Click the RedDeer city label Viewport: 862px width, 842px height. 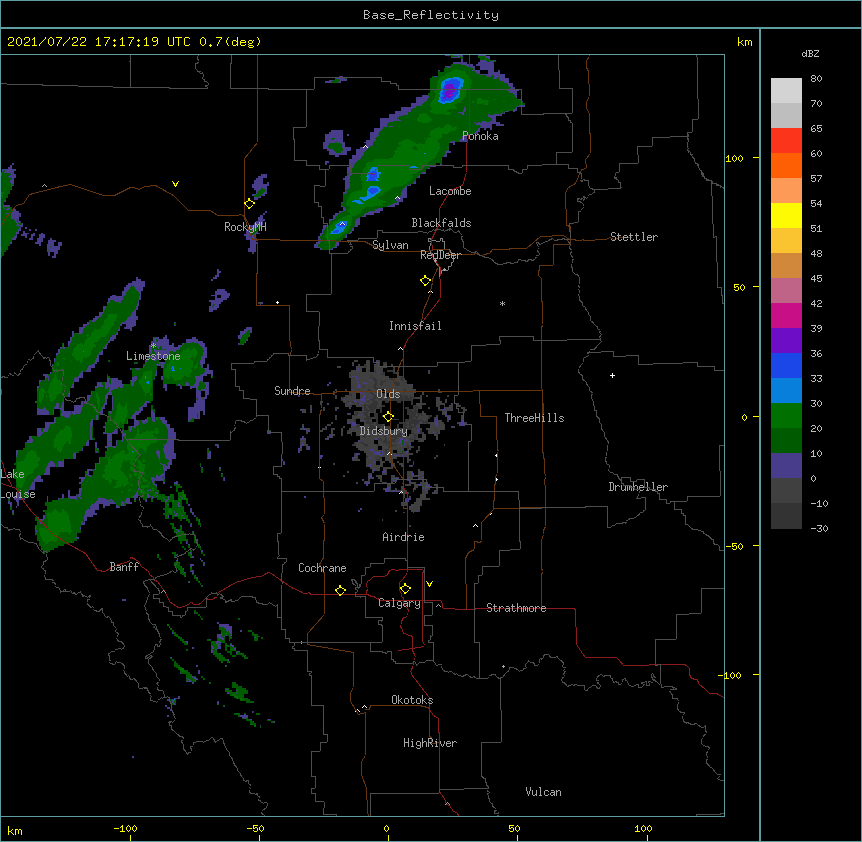[x=440, y=255]
